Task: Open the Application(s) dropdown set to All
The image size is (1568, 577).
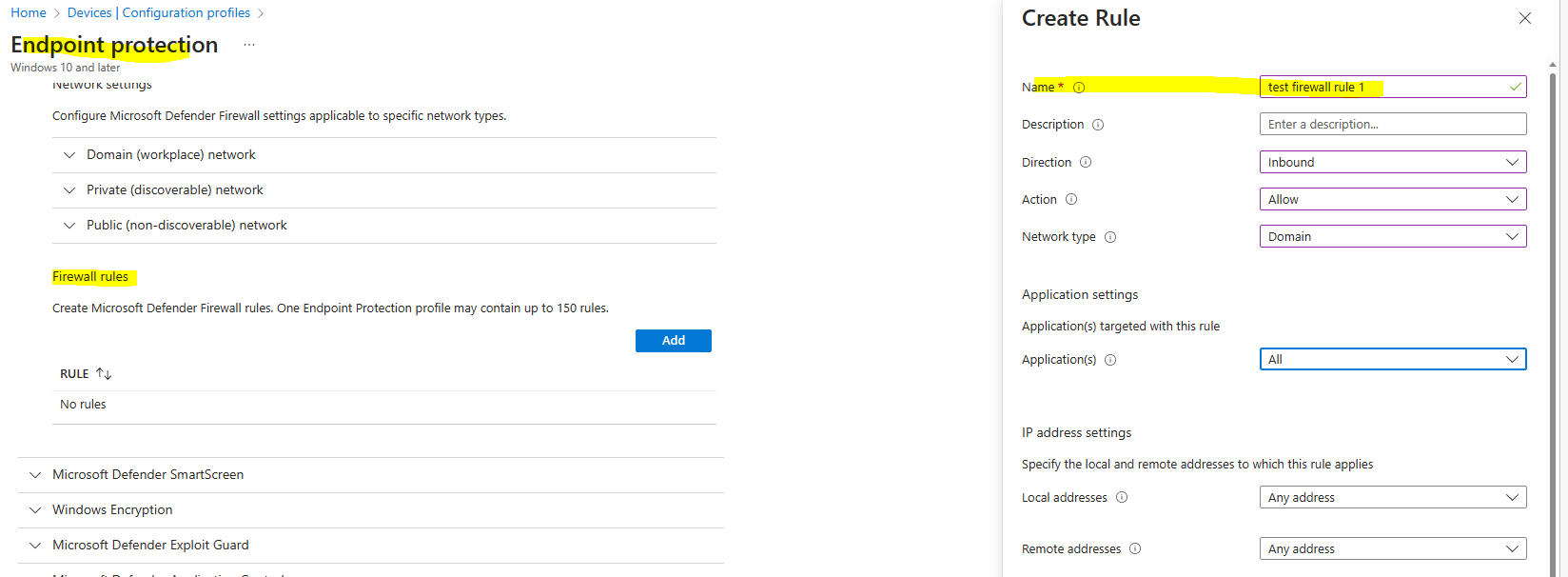Action: [x=1393, y=359]
